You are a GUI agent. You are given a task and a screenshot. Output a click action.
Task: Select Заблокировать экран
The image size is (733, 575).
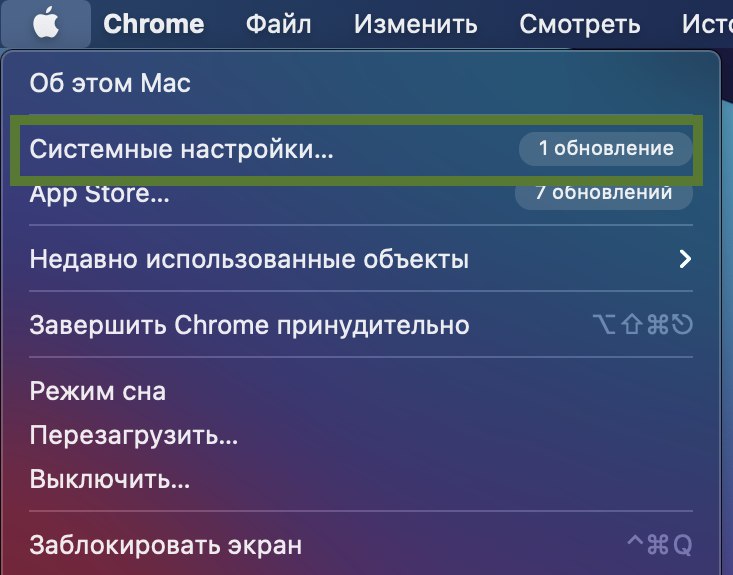360,545
